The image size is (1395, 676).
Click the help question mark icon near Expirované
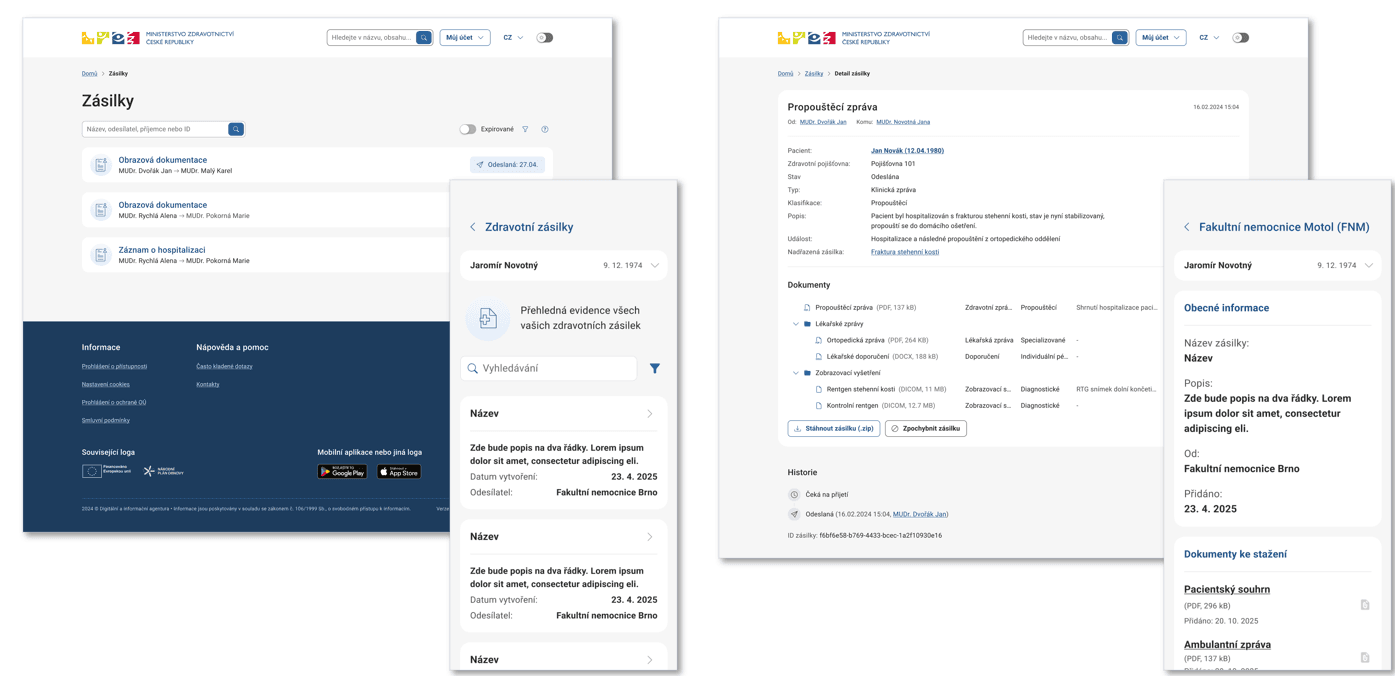coord(545,129)
